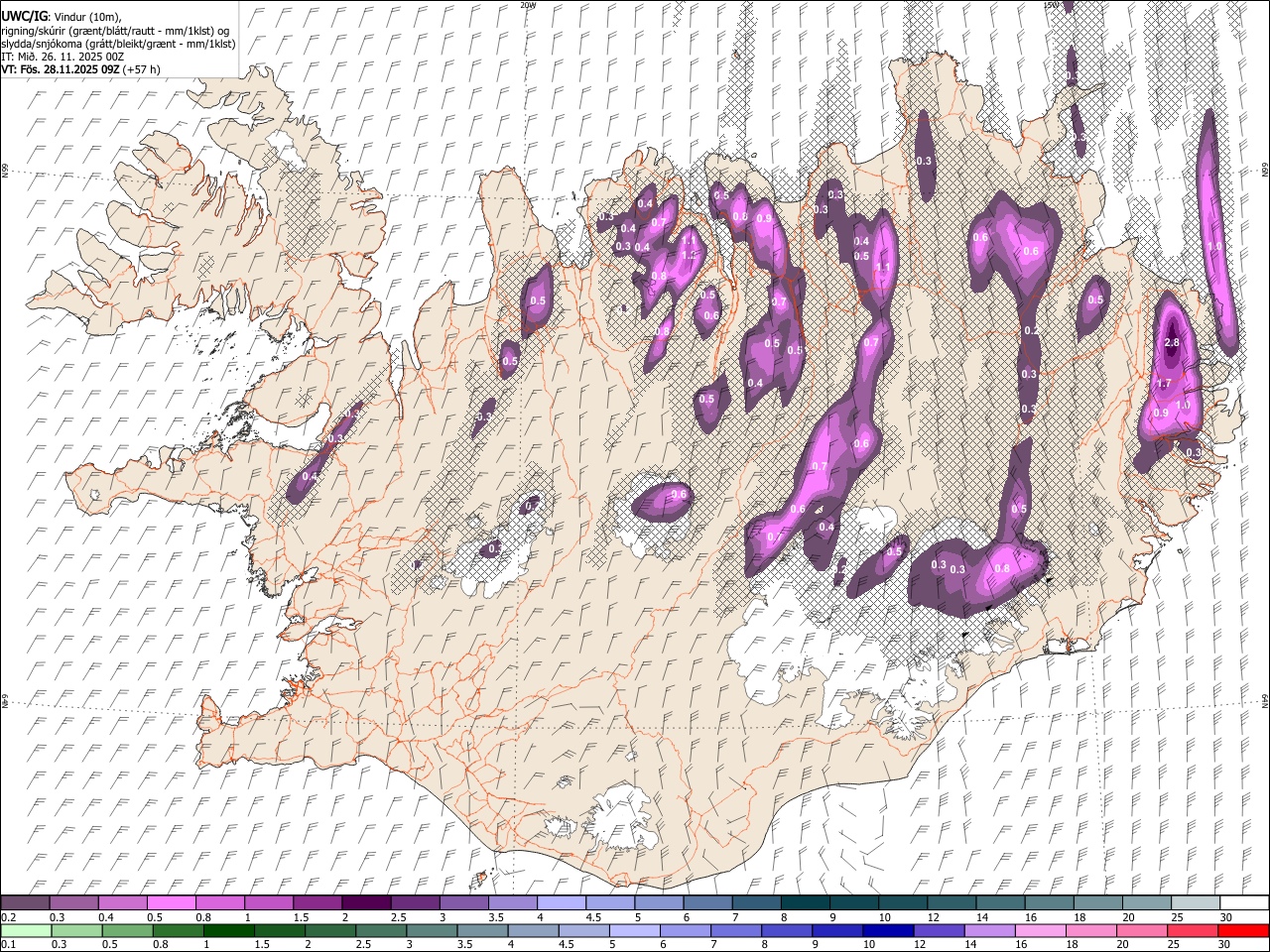Select the 1.7 precipitation value on the map
This screenshot has width=1270, height=952.
(1165, 383)
